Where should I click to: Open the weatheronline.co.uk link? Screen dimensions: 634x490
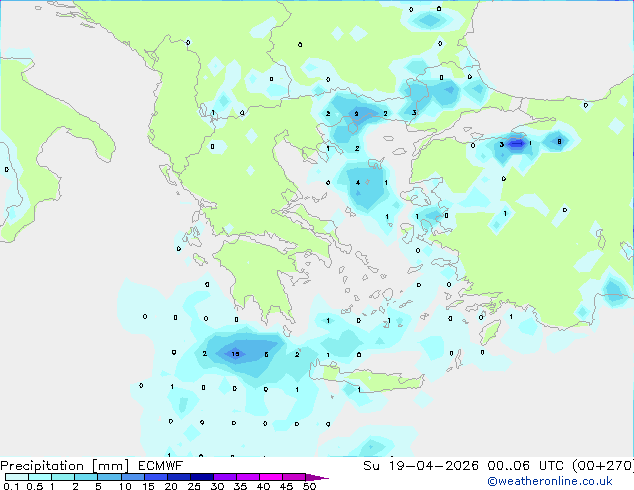click(x=550, y=481)
